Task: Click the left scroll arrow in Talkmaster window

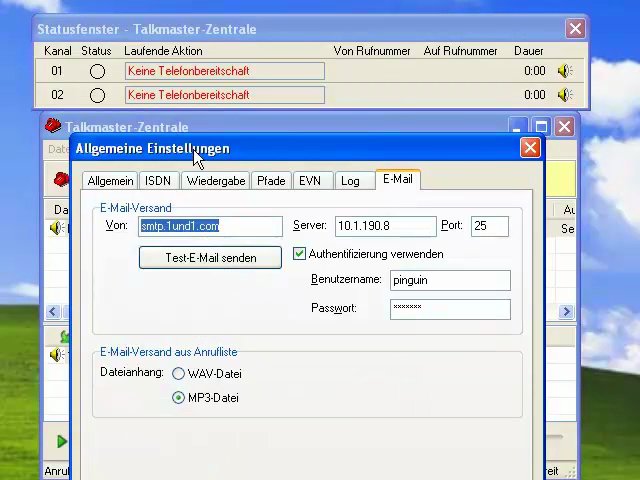Action: tap(53, 312)
